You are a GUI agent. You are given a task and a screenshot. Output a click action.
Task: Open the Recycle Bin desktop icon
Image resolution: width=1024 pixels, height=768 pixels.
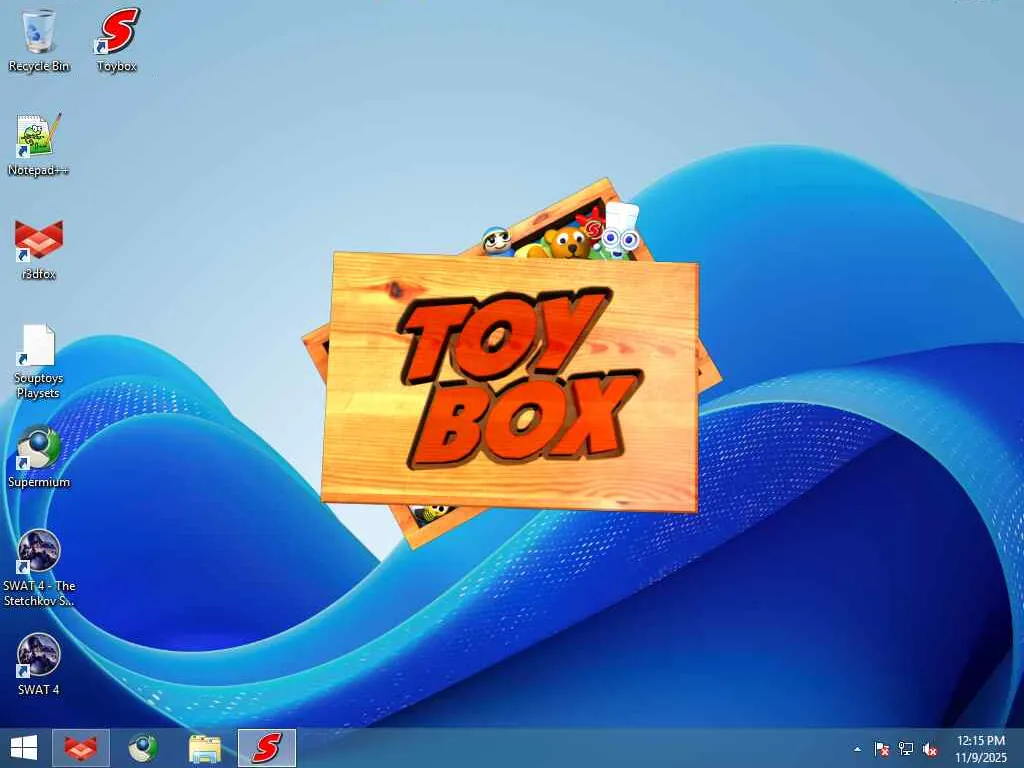coord(39,39)
